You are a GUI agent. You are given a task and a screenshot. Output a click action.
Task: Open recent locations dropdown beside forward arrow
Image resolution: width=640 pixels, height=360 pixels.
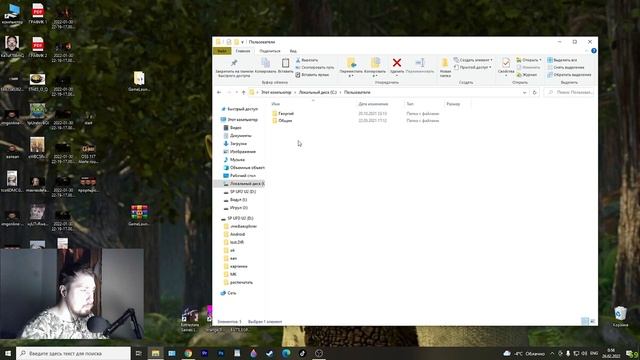click(x=236, y=93)
